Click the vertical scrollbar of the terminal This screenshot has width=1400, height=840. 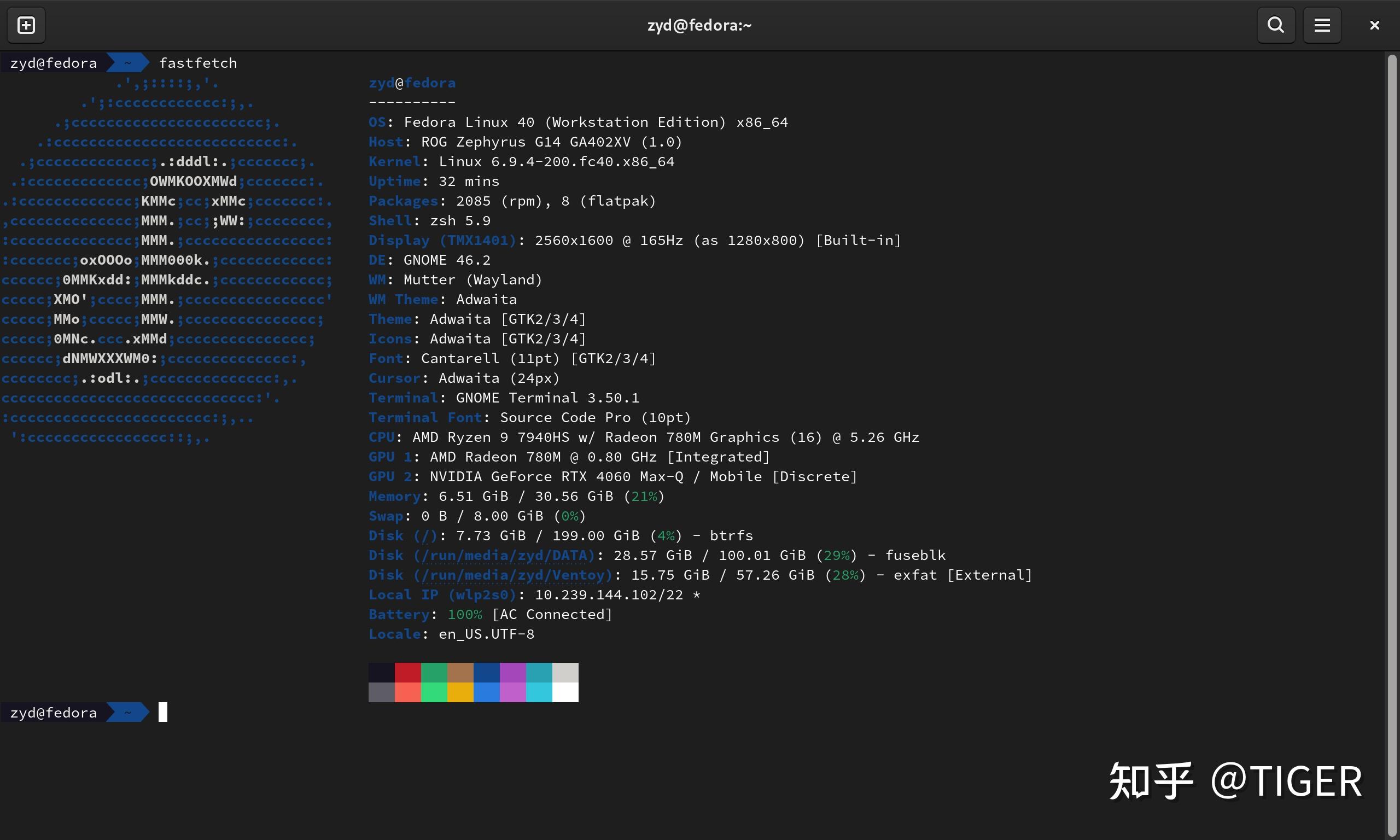pyautogui.click(x=1392, y=445)
